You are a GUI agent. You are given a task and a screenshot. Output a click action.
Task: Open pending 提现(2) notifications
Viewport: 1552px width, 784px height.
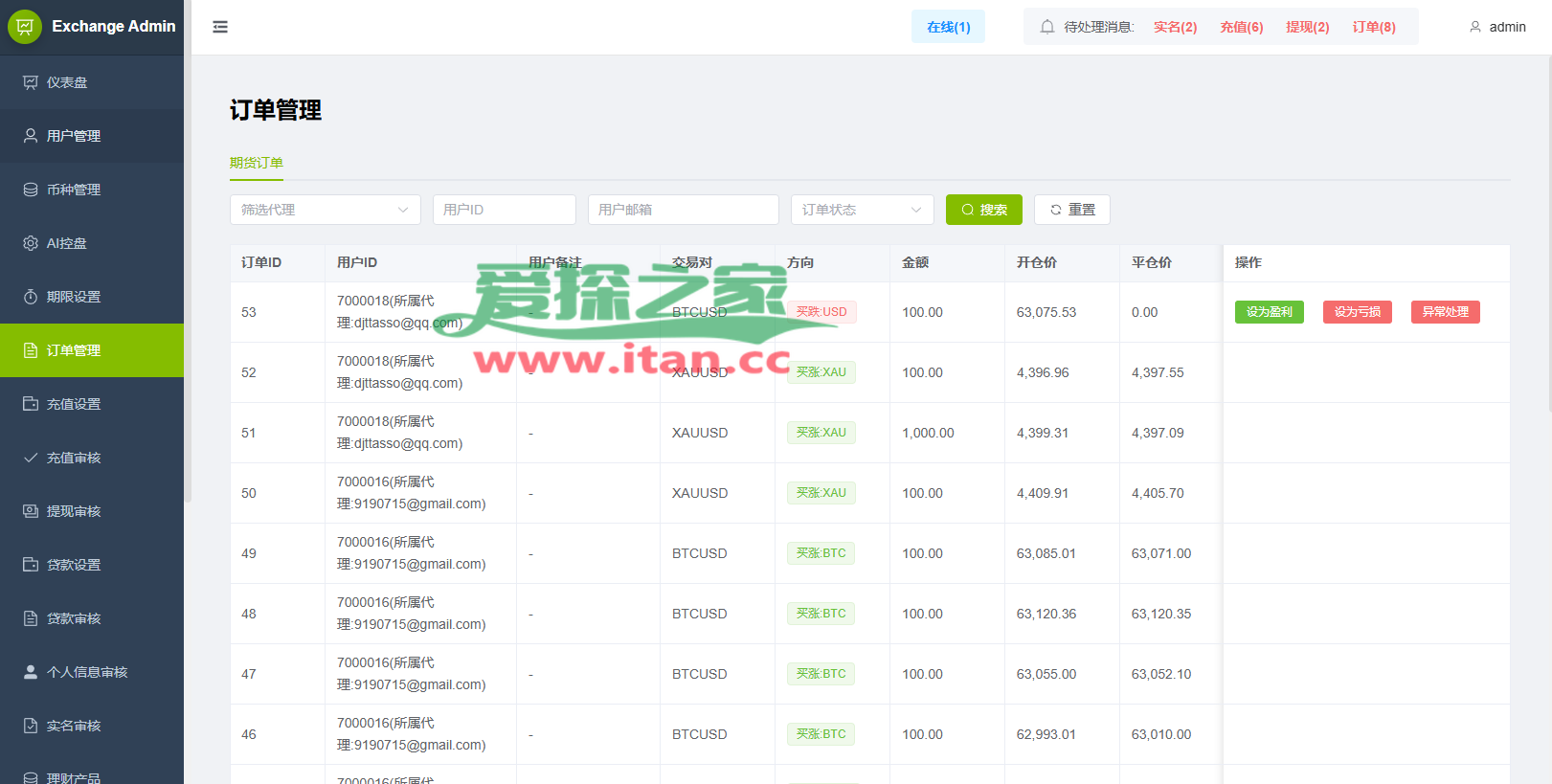(x=1308, y=27)
